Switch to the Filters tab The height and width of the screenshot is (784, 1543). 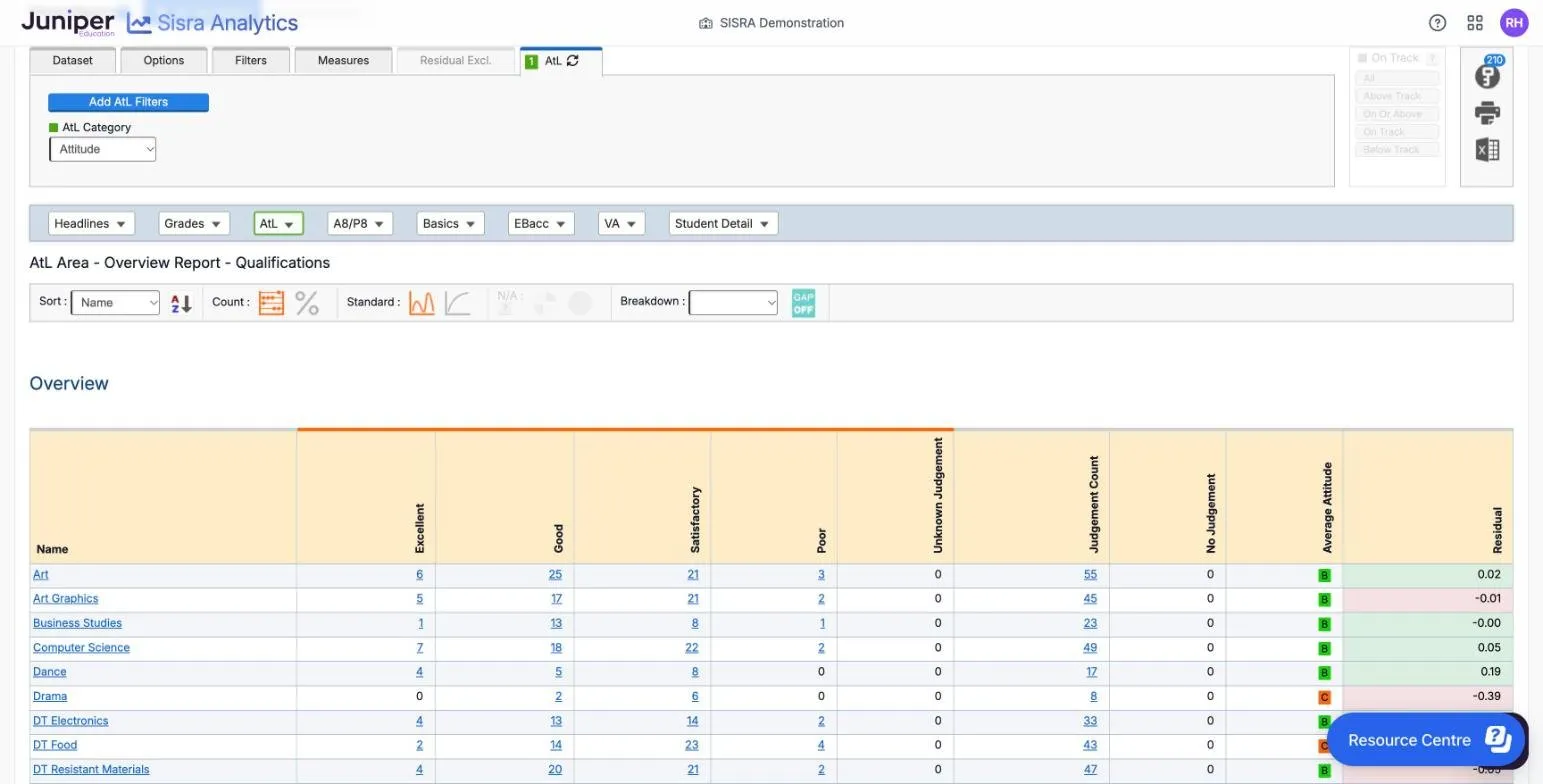click(x=251, y=61)
